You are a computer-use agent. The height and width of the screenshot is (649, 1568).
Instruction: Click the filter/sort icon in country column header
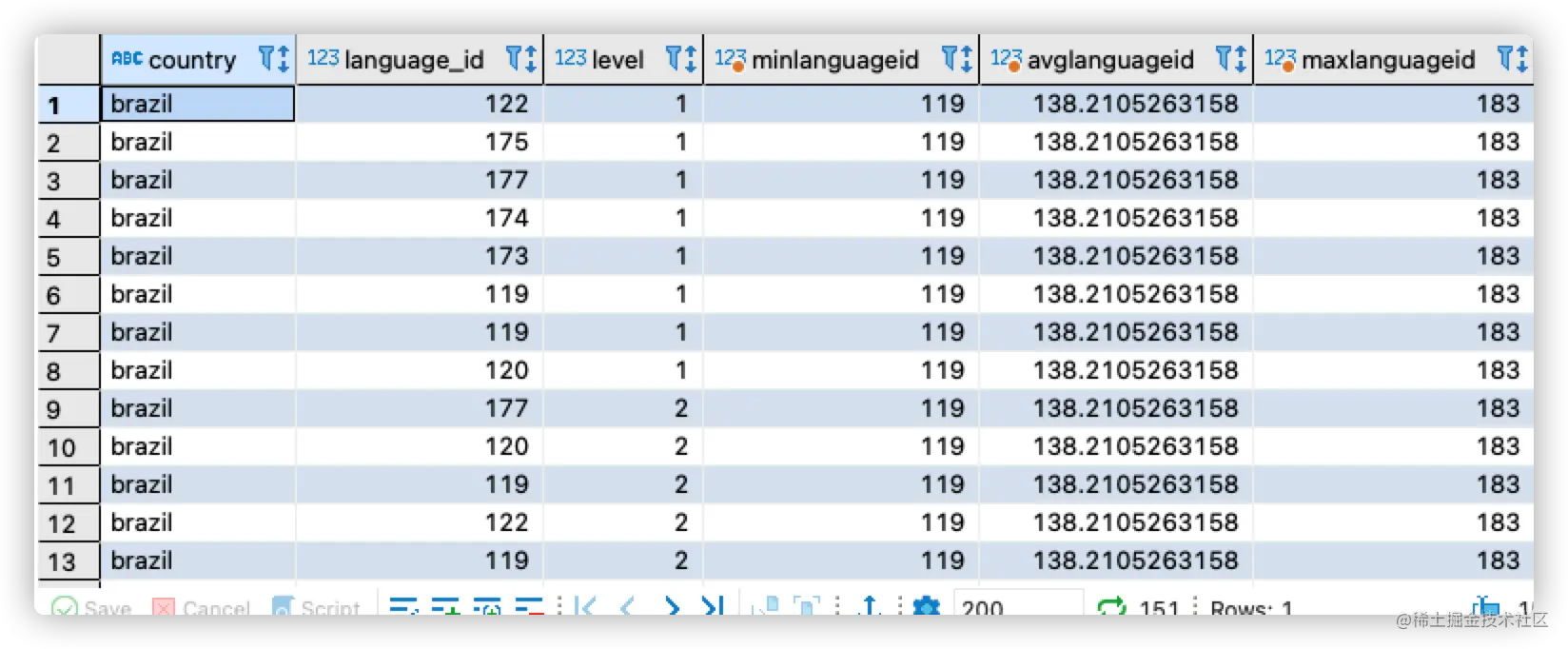(274, 59)
